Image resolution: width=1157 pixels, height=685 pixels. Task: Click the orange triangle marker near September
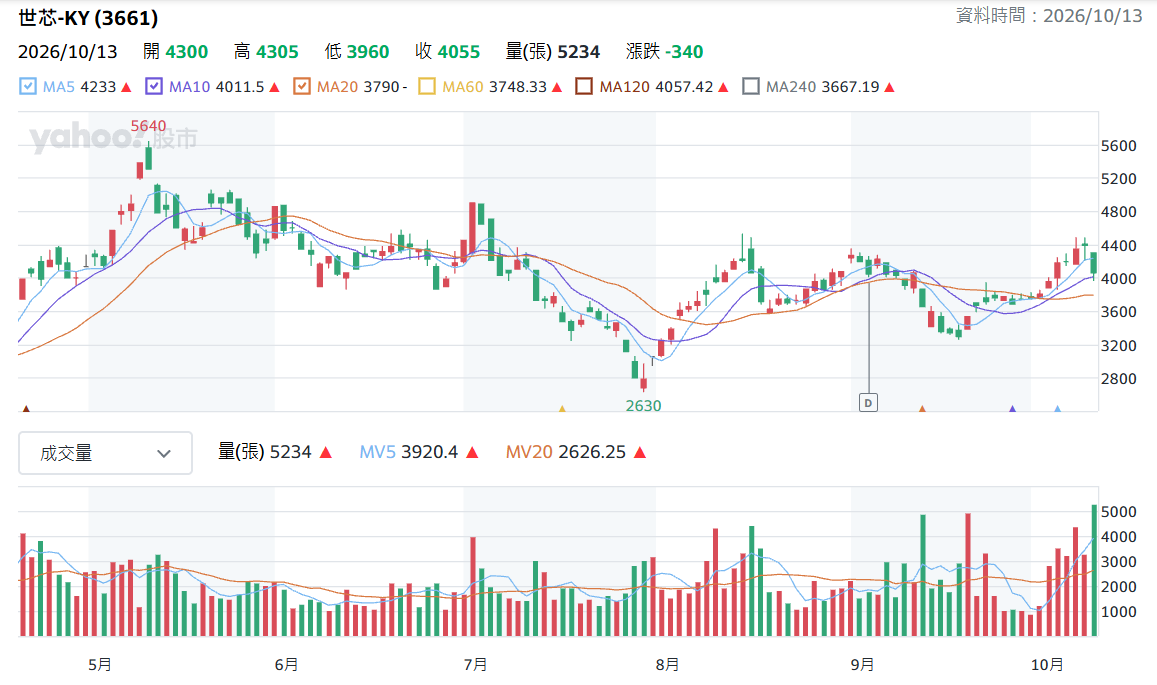point(922,408)
